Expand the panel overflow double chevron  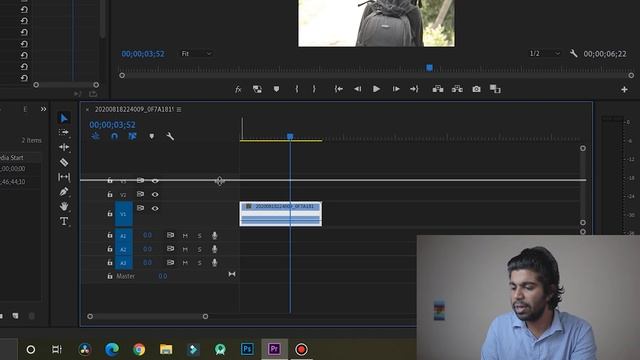[44, 109]
